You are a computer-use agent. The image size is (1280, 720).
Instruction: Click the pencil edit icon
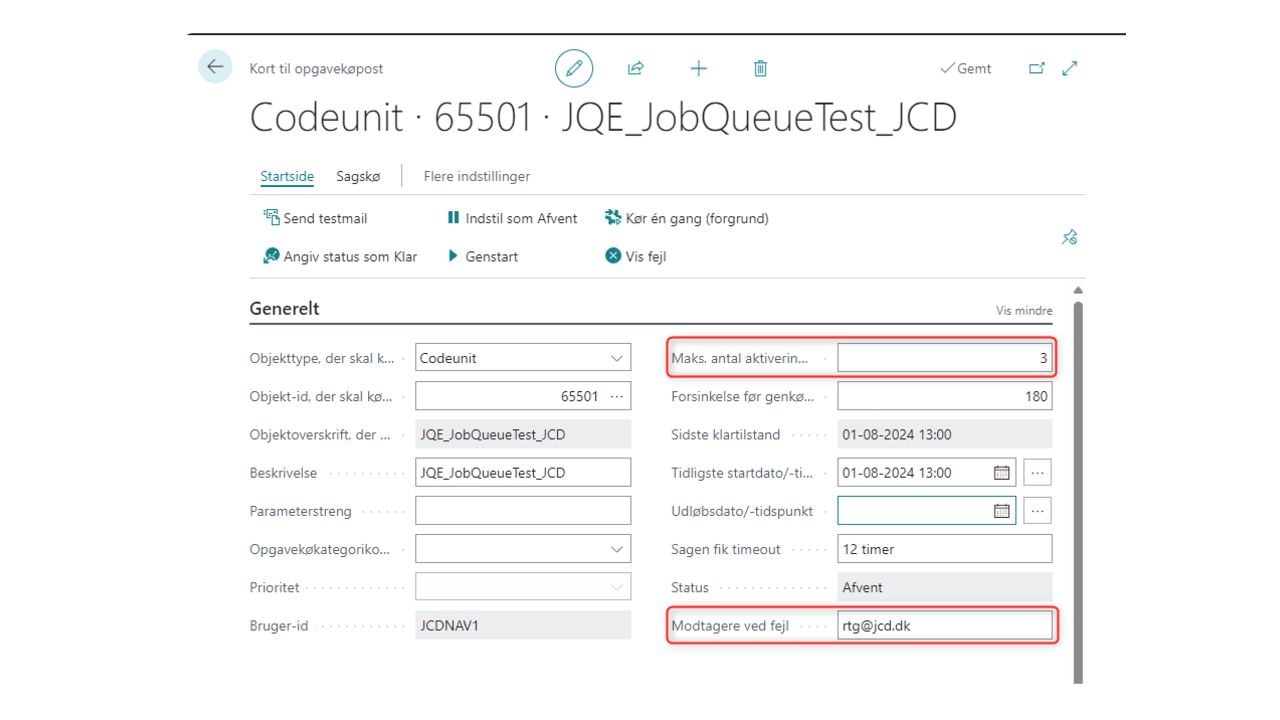pos(574,68)
